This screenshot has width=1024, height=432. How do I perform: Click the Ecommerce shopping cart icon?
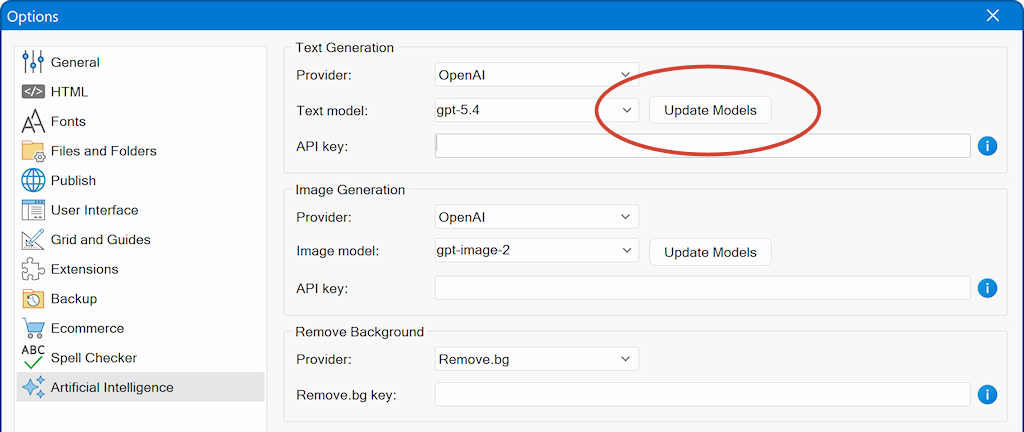coord(33,328)
